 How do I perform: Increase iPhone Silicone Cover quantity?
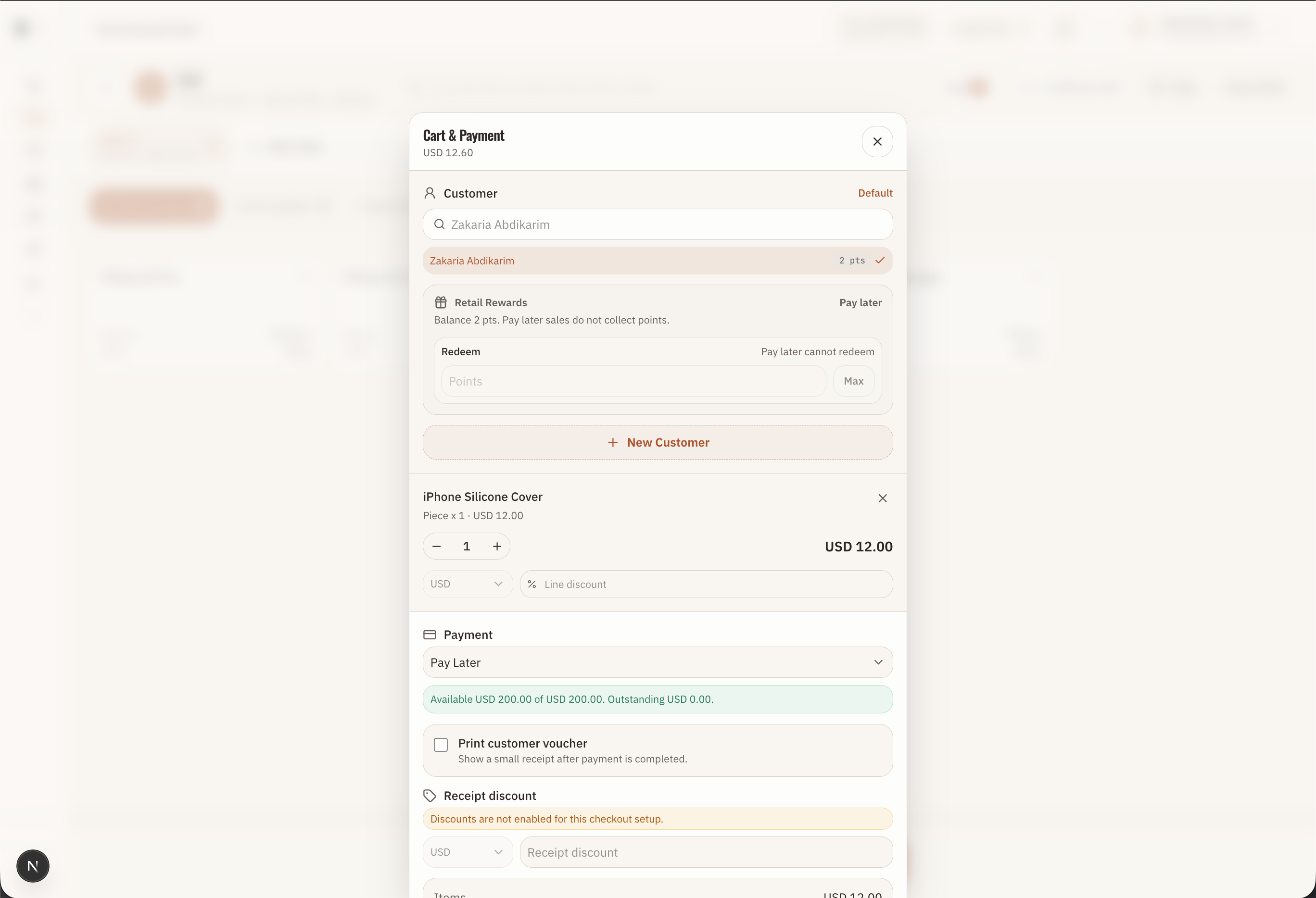[x=496, y=547]
